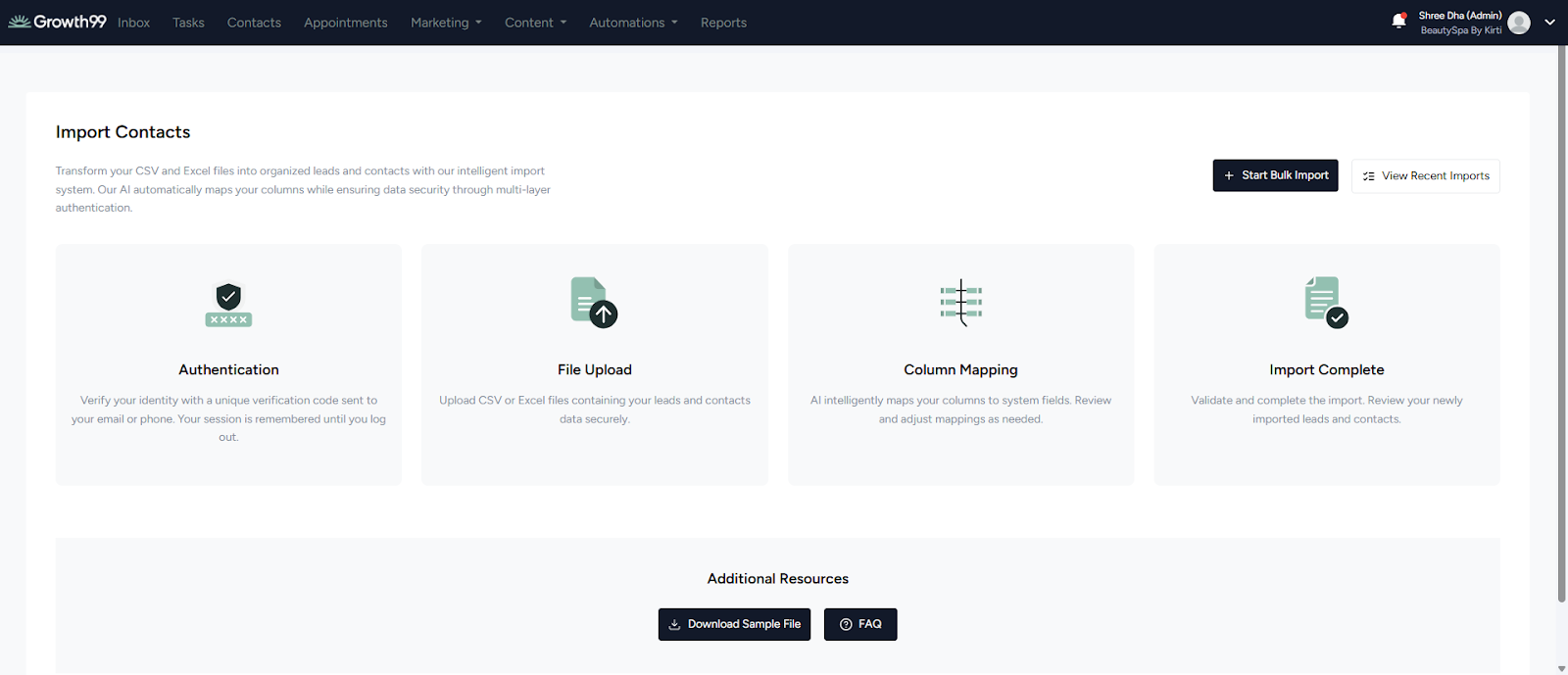Click View Recent Imports button
The height and width of the screenshot is (675, 1568).
point(1425,176)
